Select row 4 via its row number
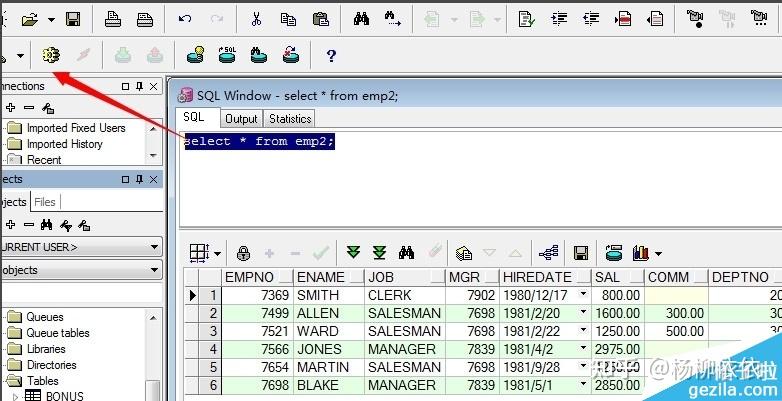Screen dimensions: 782x401 point(210,349)
